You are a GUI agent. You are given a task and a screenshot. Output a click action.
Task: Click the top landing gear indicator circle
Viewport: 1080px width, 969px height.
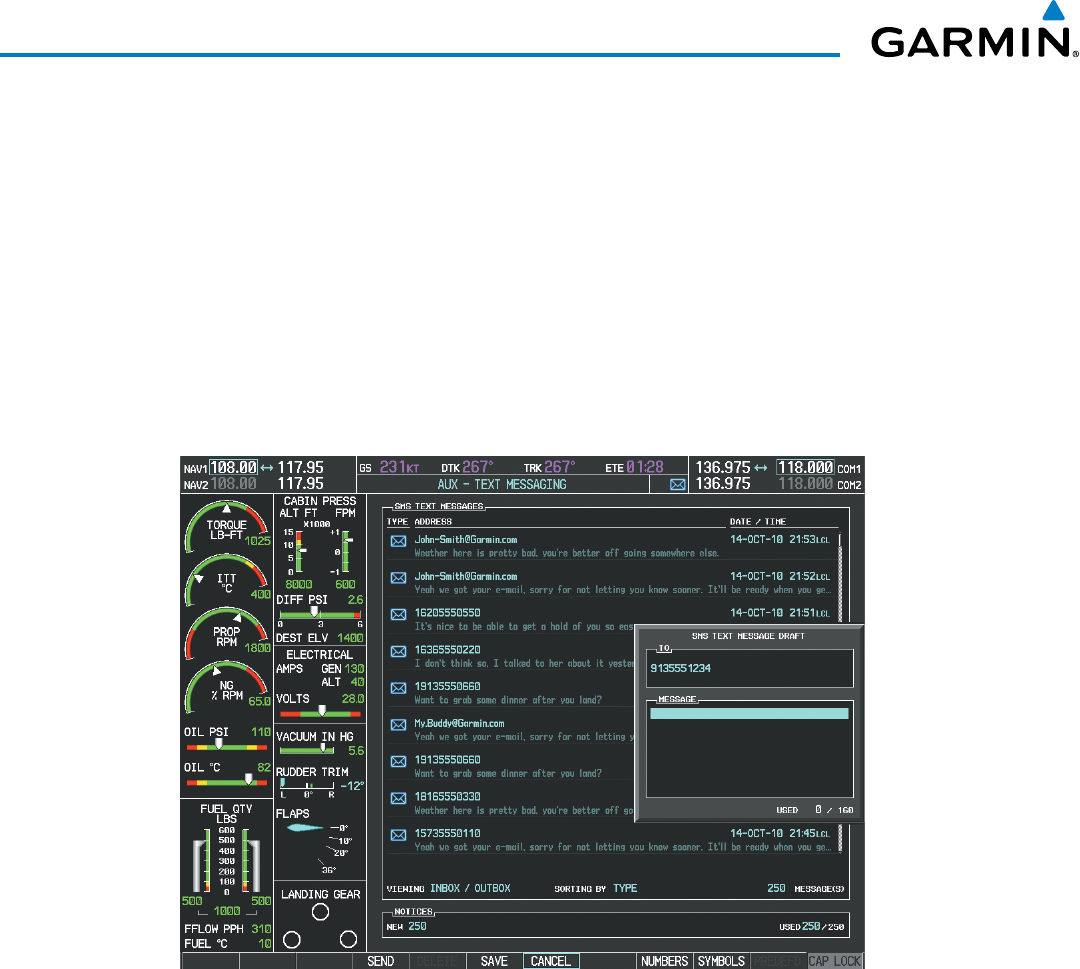(320, 912)
